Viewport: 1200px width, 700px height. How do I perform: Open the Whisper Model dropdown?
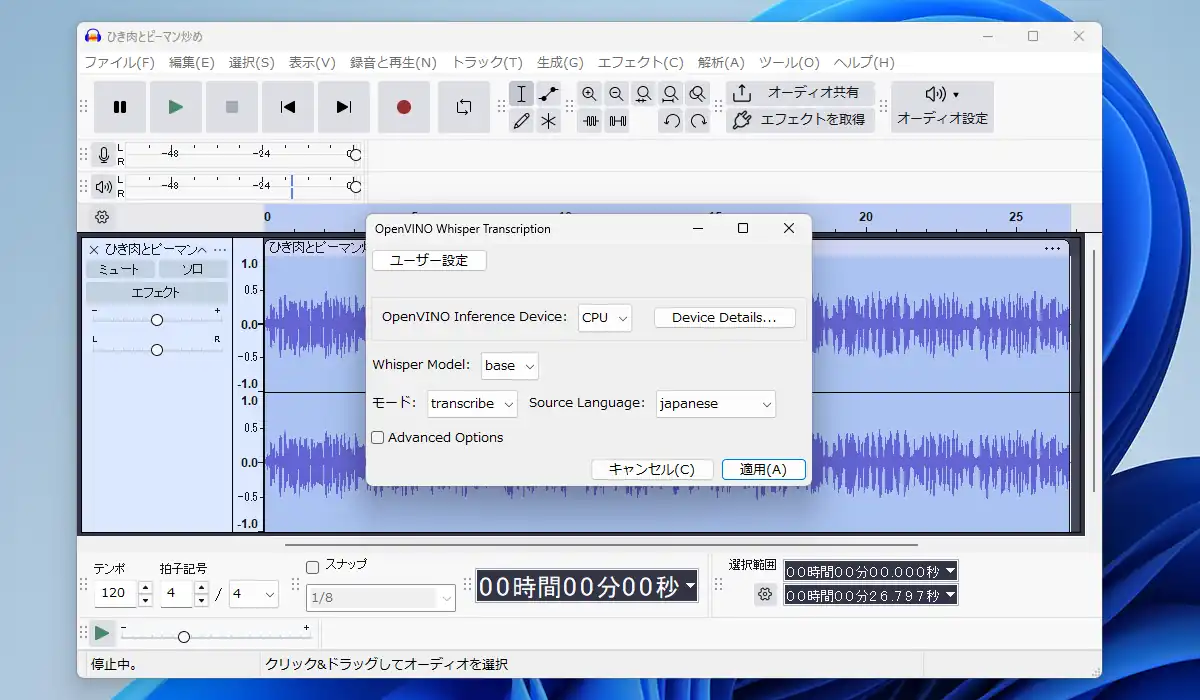(x=510, y=366)
